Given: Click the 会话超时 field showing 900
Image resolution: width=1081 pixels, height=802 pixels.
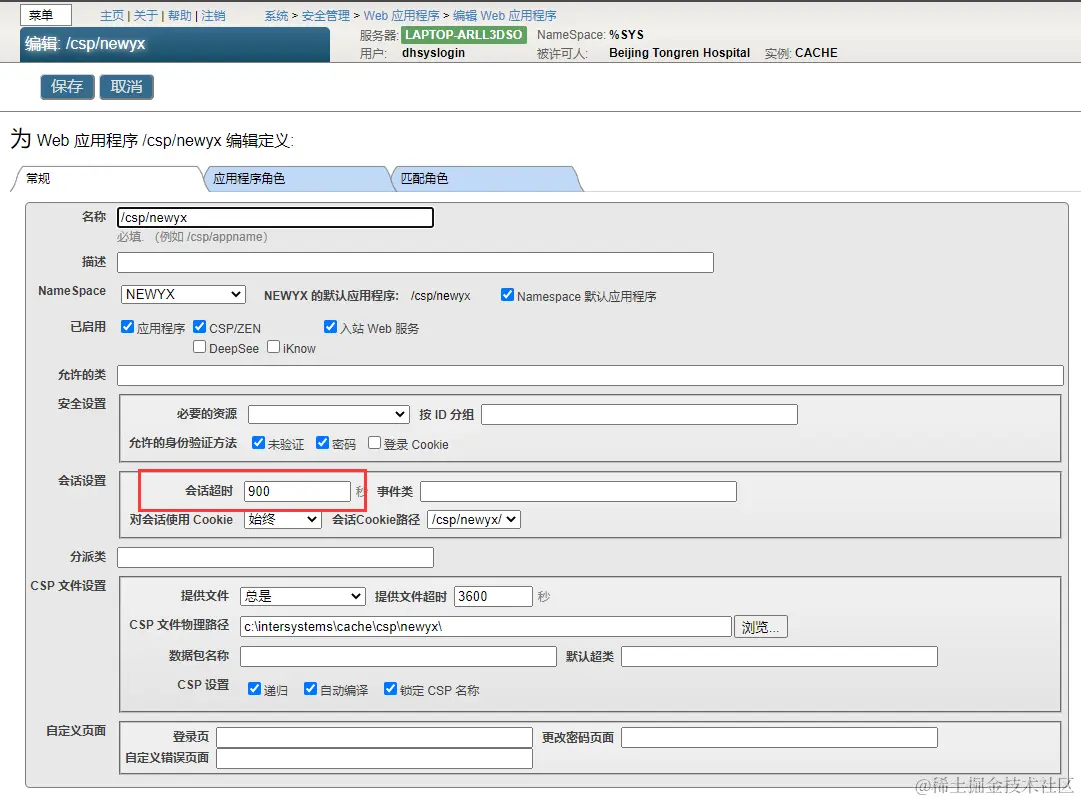Looking at the screenshot, I should click(x=297, y=491).
